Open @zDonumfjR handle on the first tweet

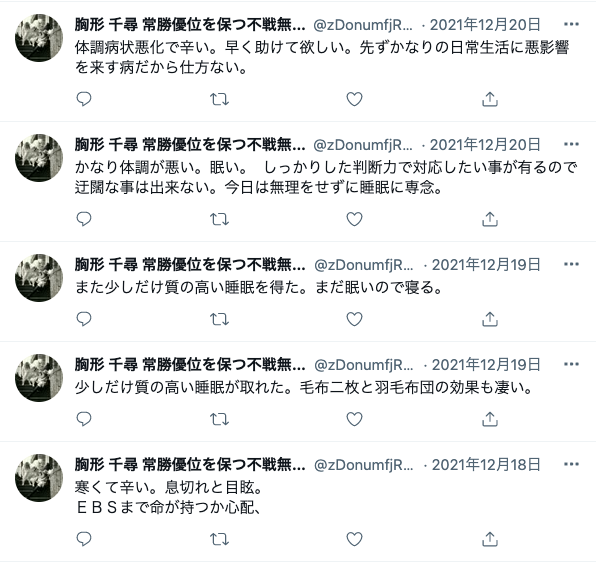[363, 25]
